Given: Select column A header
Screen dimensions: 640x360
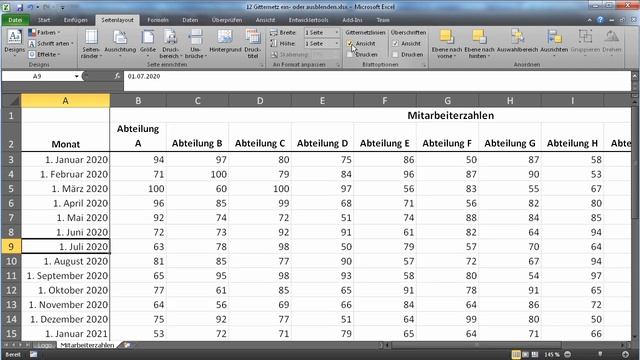Looking at the screenshot, I should (x=65, y=101).
